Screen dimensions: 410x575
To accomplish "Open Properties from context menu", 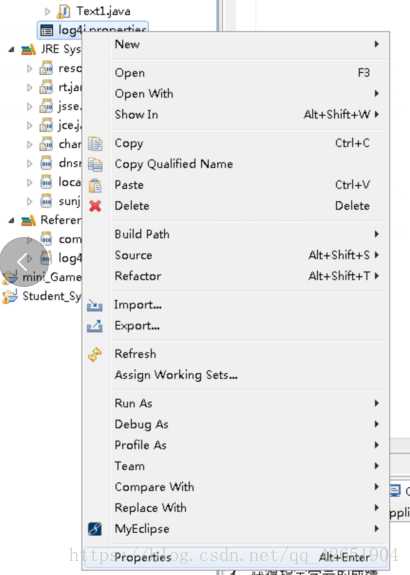I will pos(235,557).
